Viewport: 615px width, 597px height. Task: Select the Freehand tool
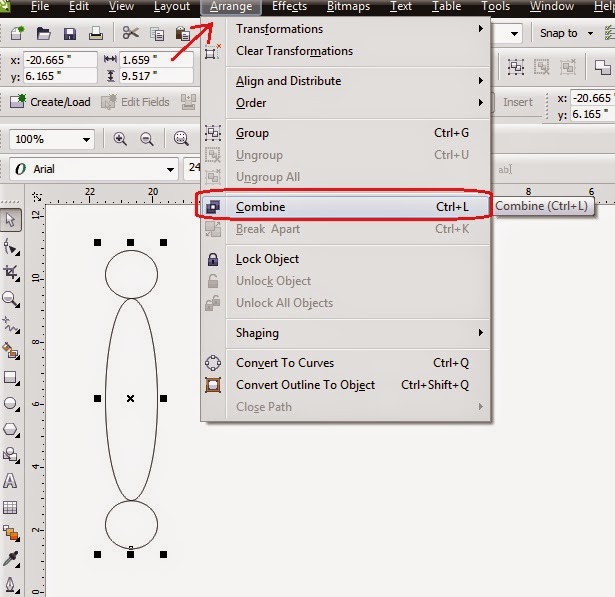[11, 325]
